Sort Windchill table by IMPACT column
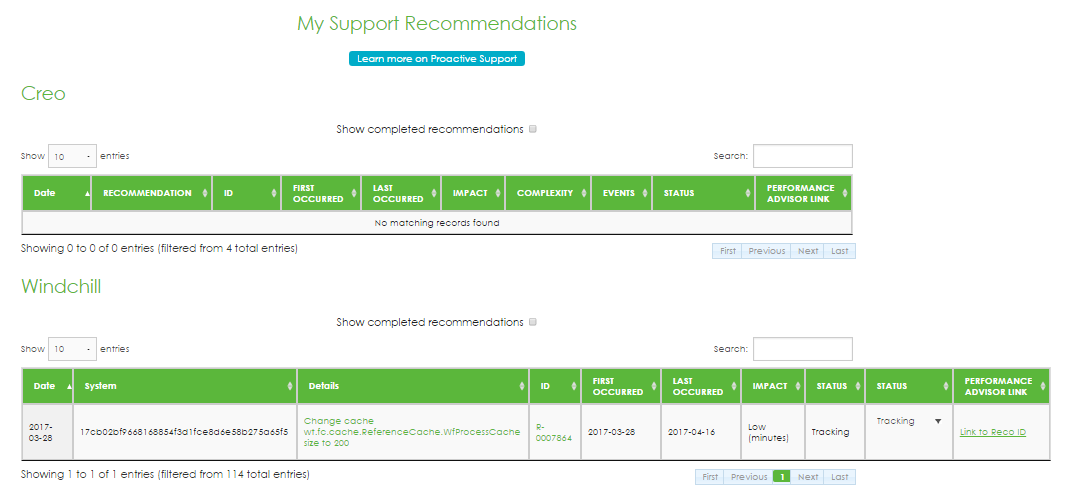1066x489 pixels. click(773, 386)
